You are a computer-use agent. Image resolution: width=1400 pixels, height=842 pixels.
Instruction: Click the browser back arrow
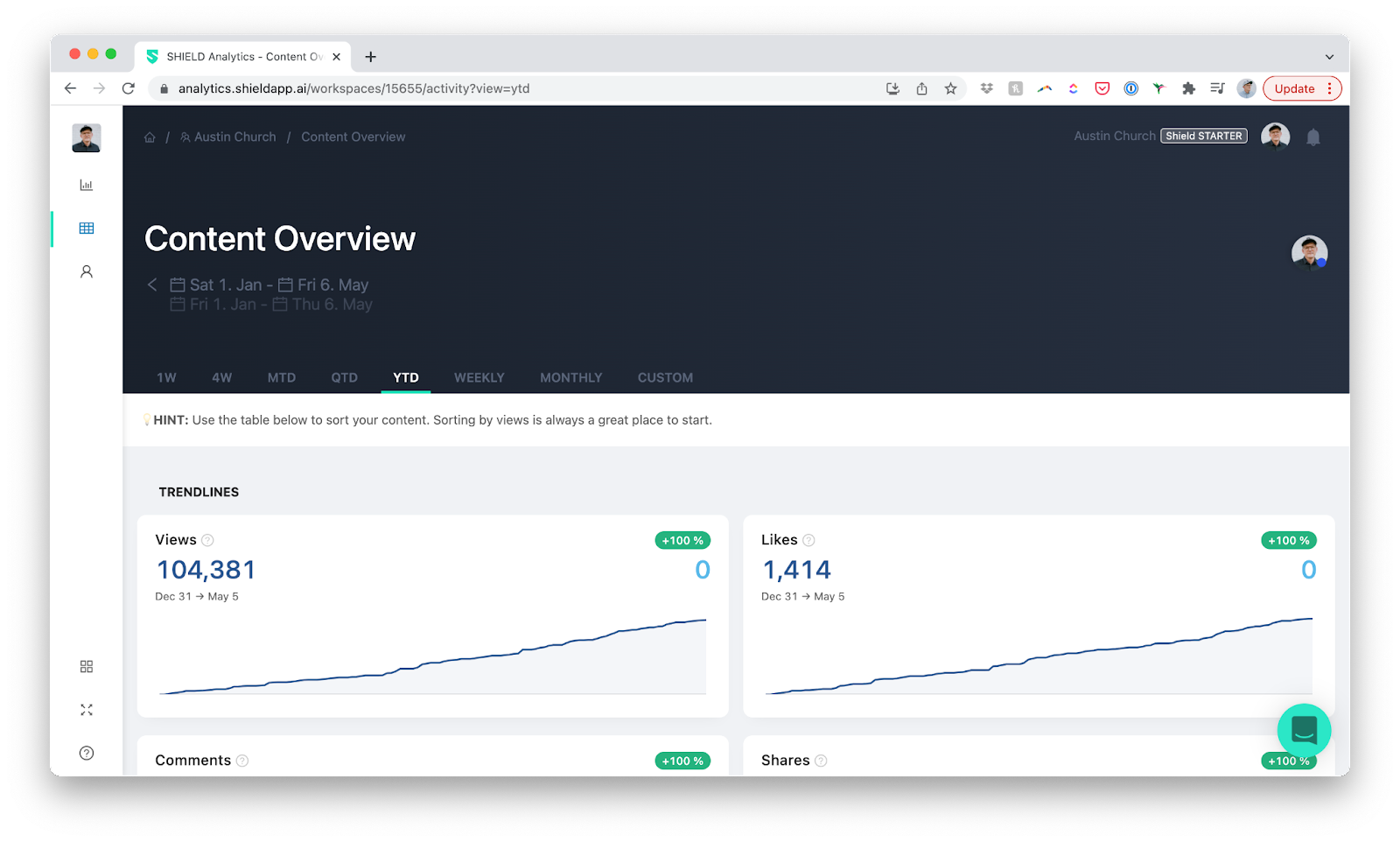pyautogui.click(x=71, y=88)
